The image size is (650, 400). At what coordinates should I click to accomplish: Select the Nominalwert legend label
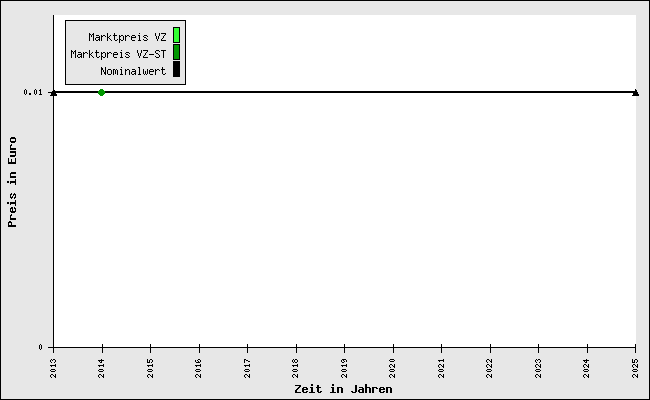coord(133,71)
